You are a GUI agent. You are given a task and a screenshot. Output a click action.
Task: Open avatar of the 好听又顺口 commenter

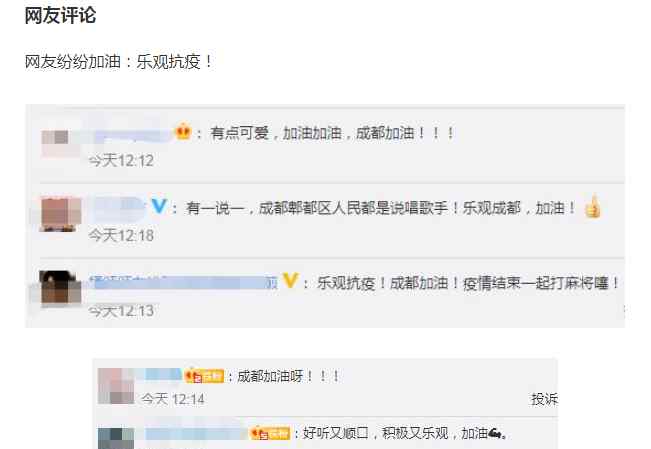point(116,438)
